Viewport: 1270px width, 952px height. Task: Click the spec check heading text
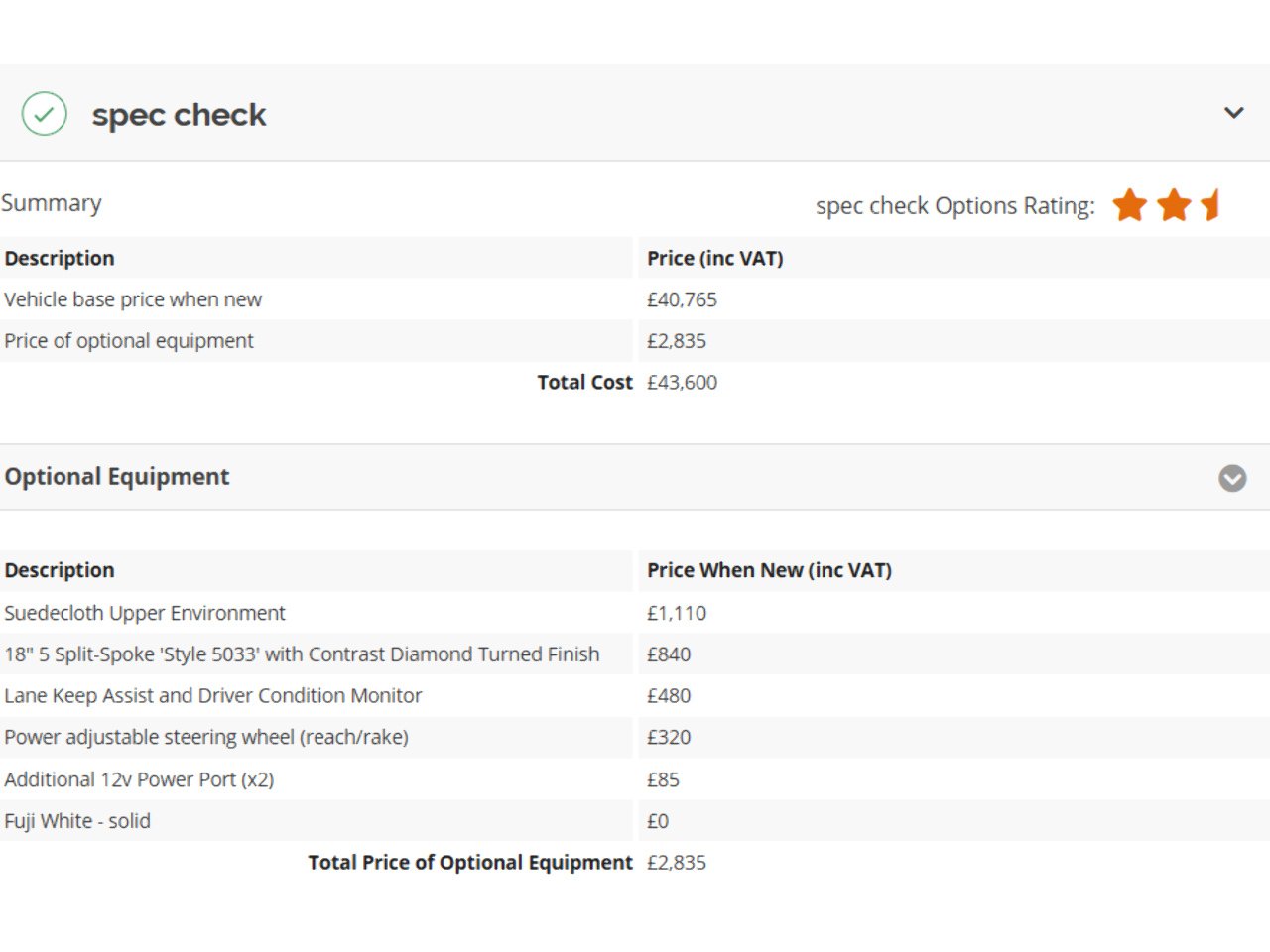click(179, 115)
